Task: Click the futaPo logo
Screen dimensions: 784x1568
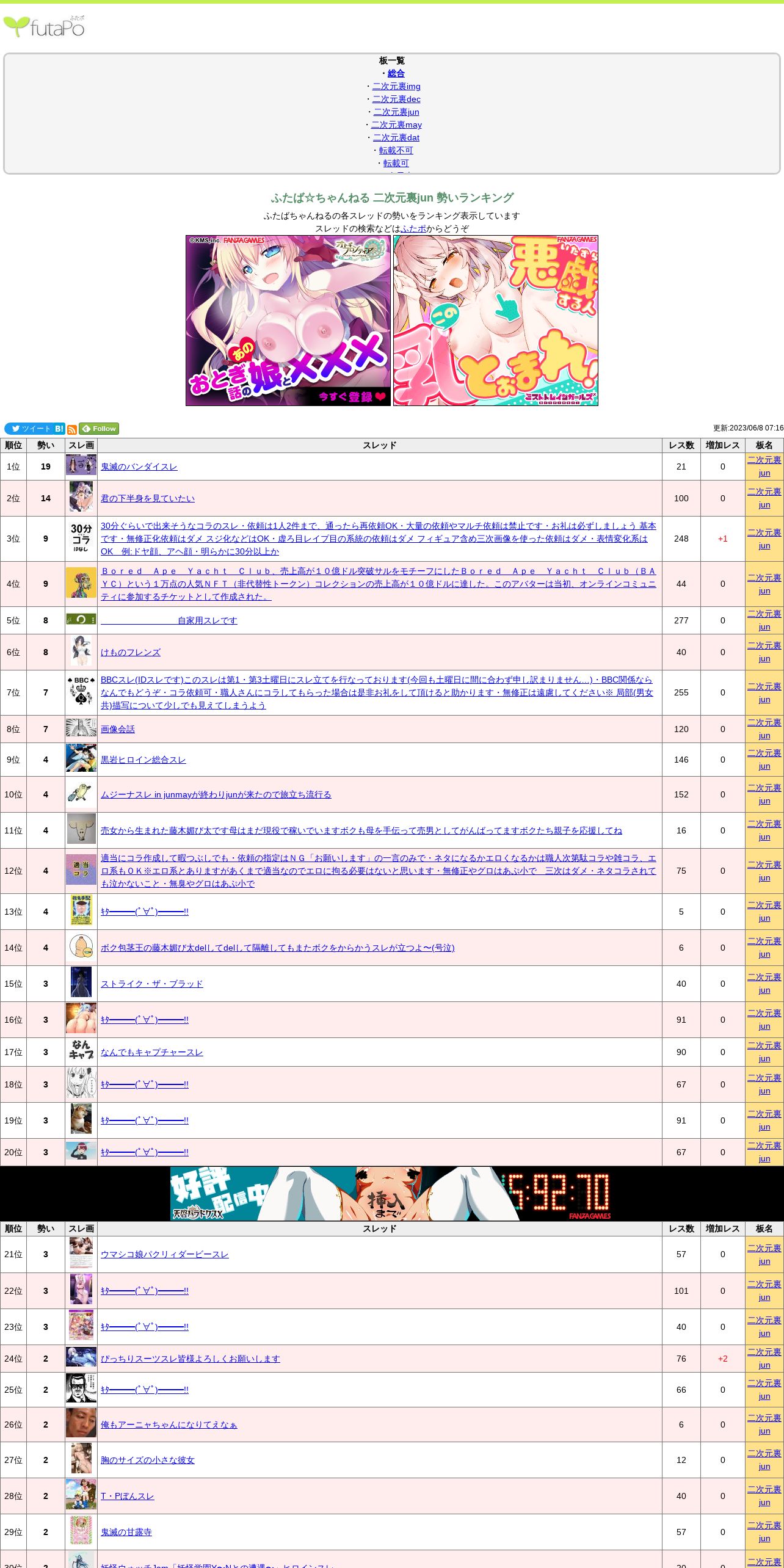Action: pos(44,26)
